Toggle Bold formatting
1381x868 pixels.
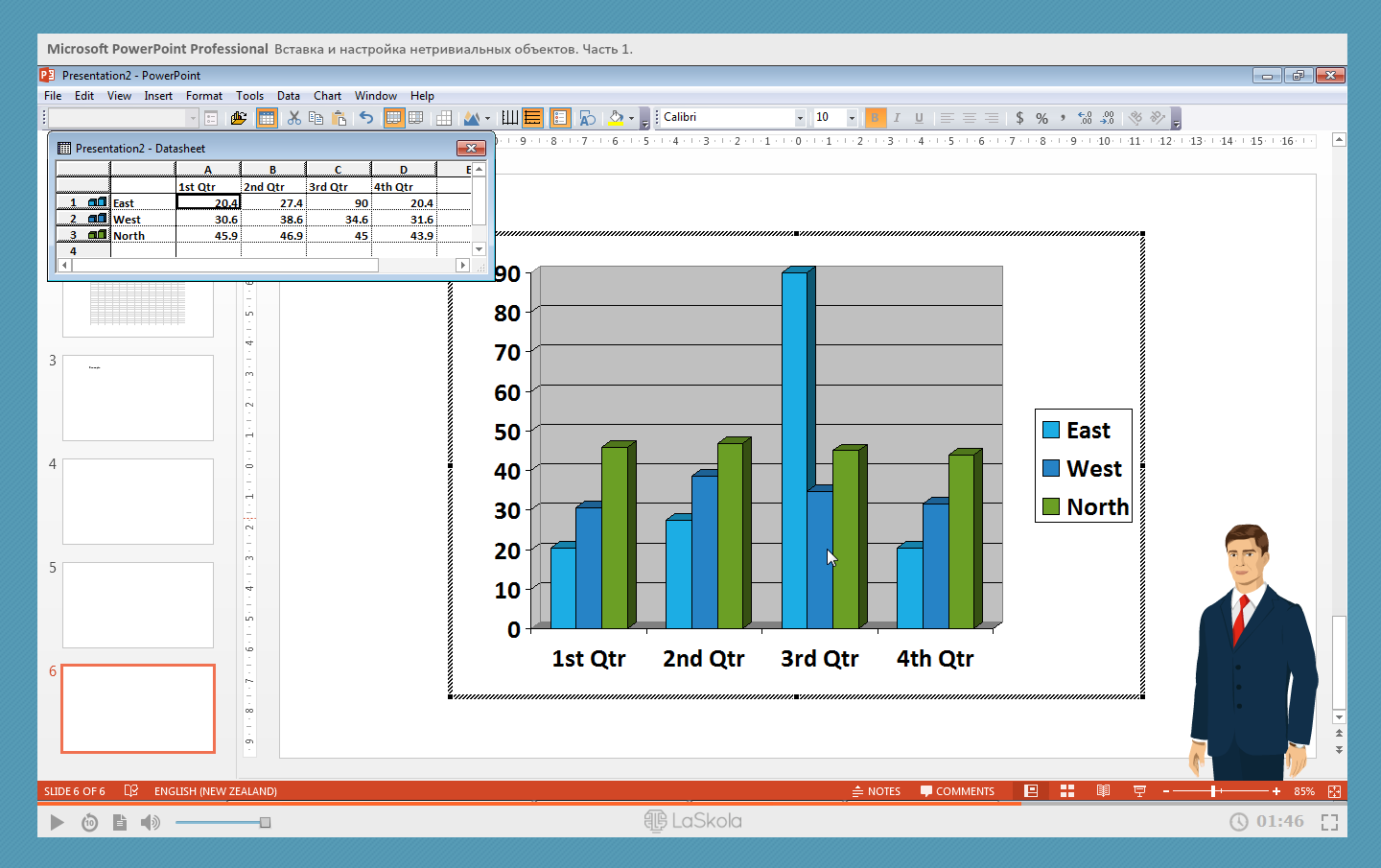point(875,118)
